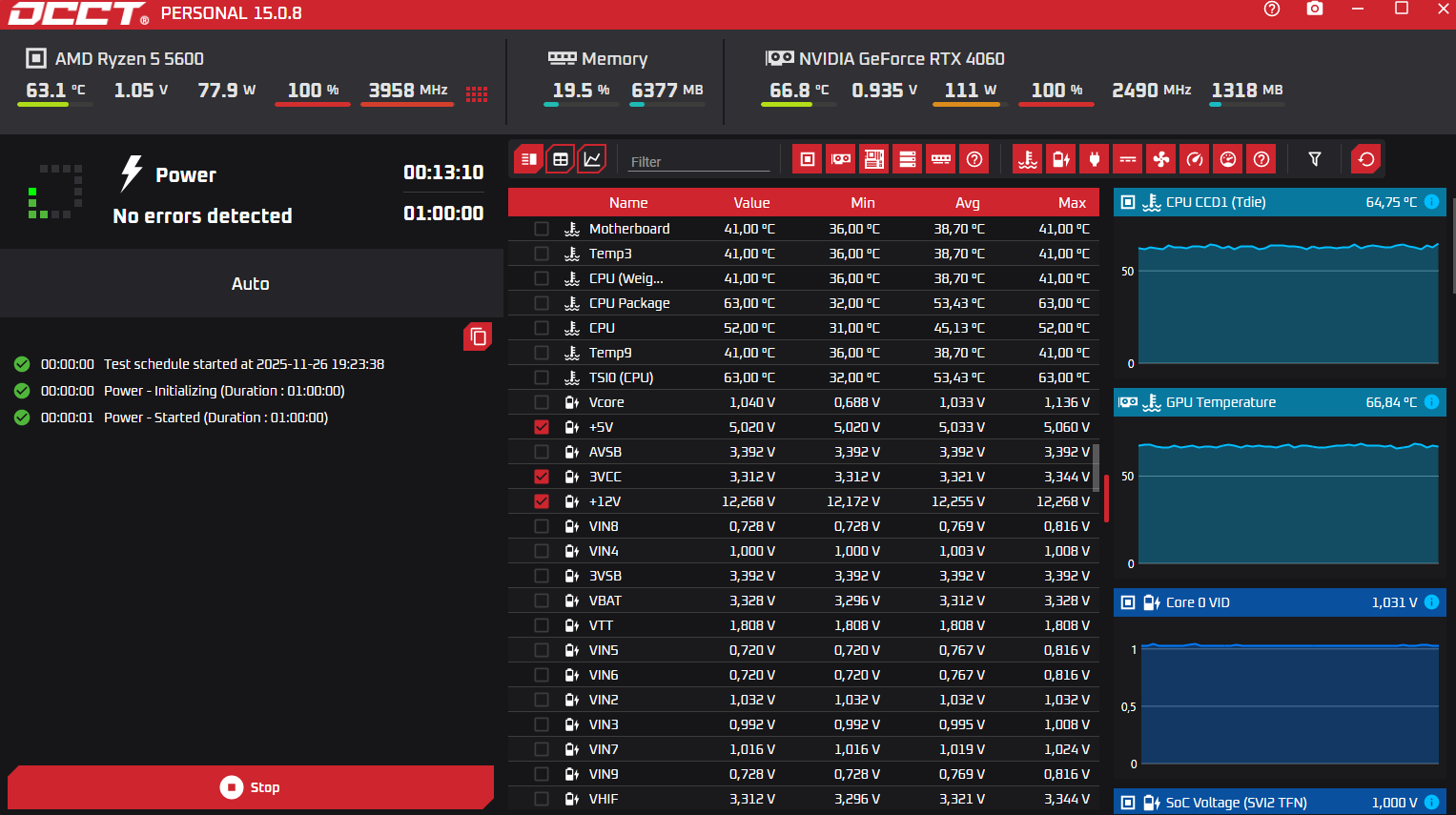Show only usage gauge sensors
This screenshot has width=1456, height=815.
point(1195,159)
